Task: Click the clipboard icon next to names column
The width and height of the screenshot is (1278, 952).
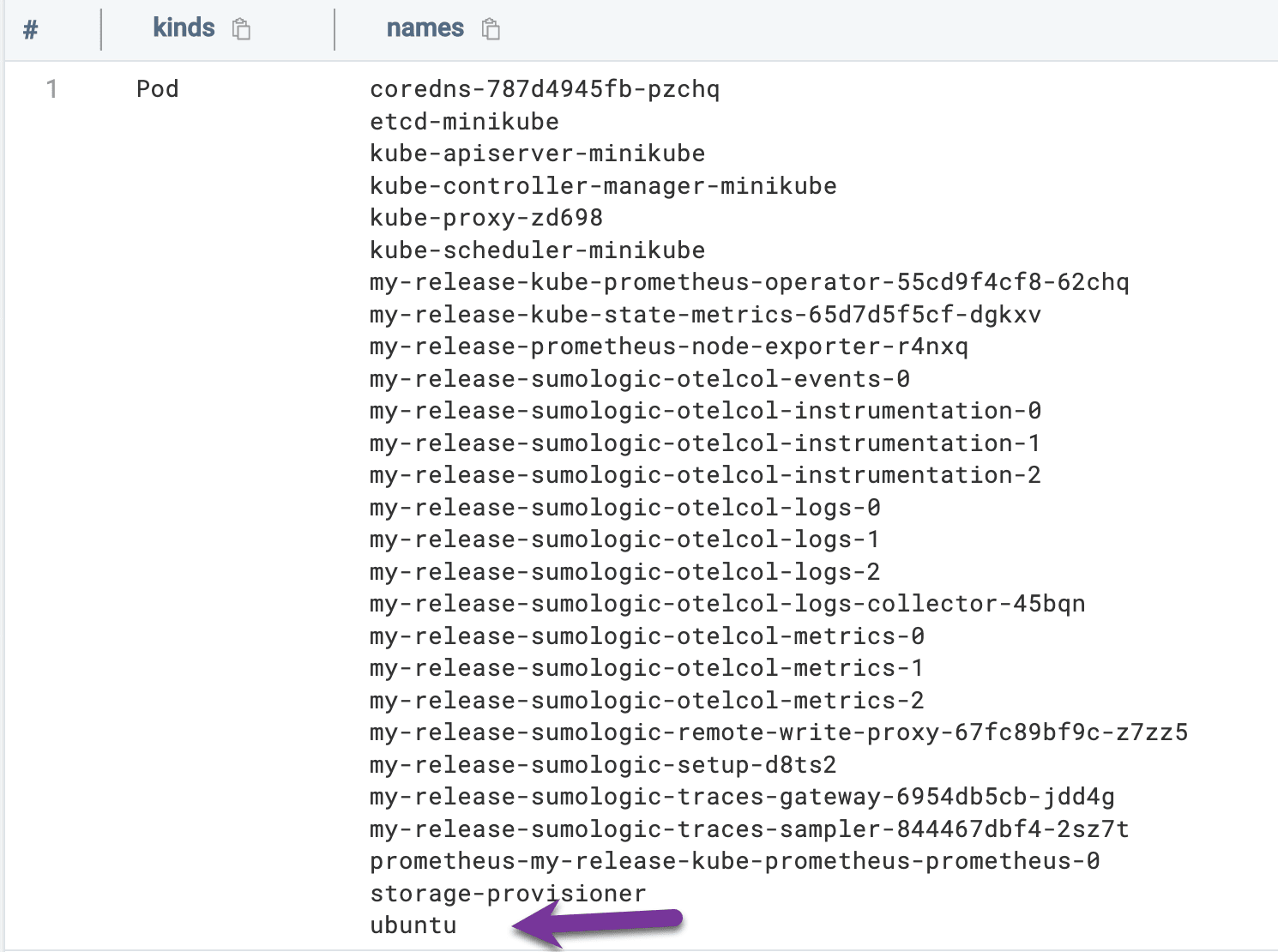Action: click(491, 28)
